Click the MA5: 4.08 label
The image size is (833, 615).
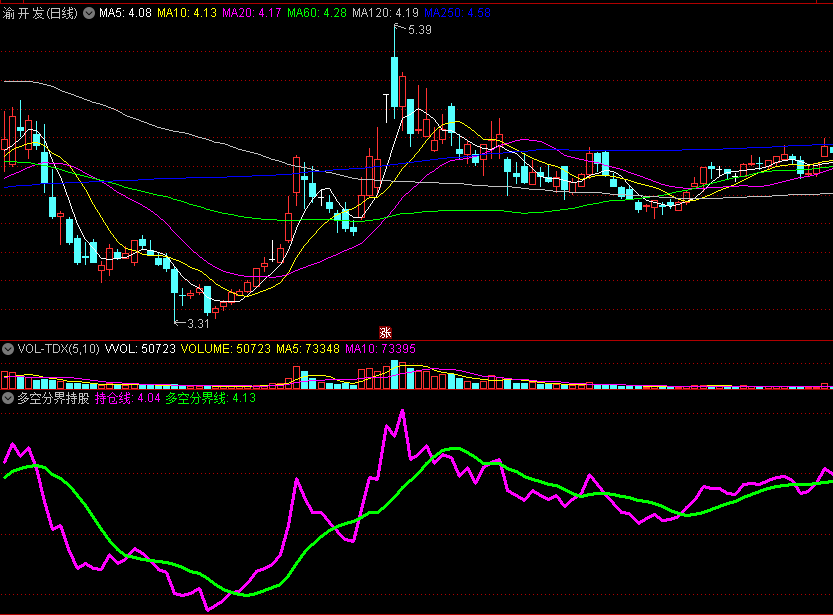click(x=125, y=13)
